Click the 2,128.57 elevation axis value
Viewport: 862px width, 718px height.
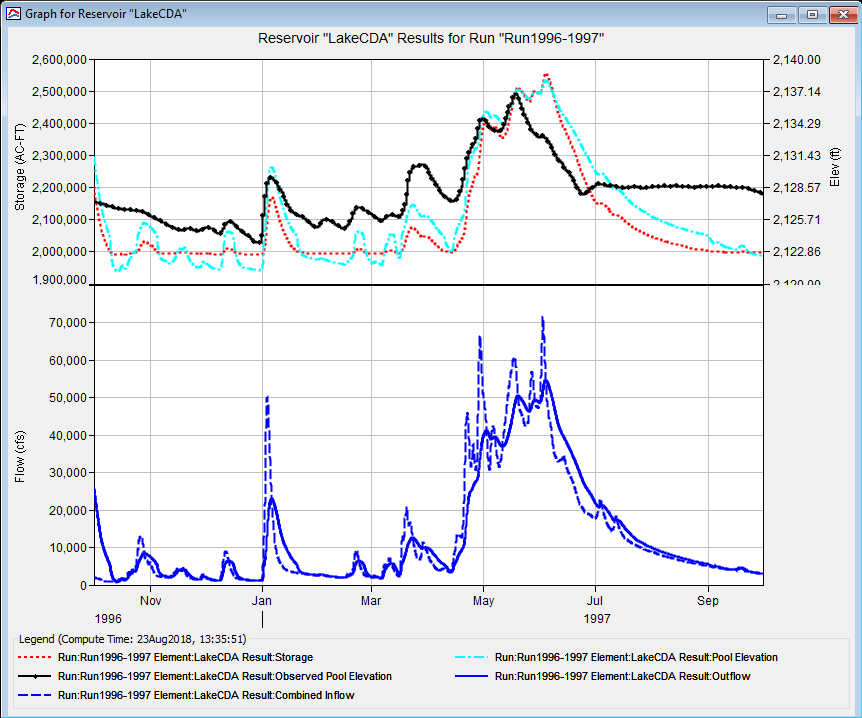point(797,187)
